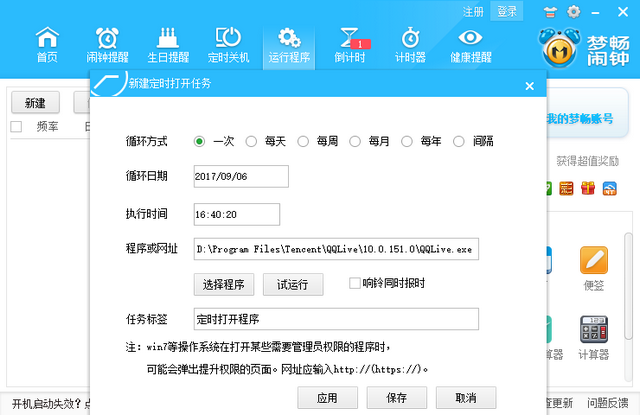Image resolution: width=640 pixels, height=415 pixels.
Task: Save the task with 保存 button
Action: [x=395, y=398]
